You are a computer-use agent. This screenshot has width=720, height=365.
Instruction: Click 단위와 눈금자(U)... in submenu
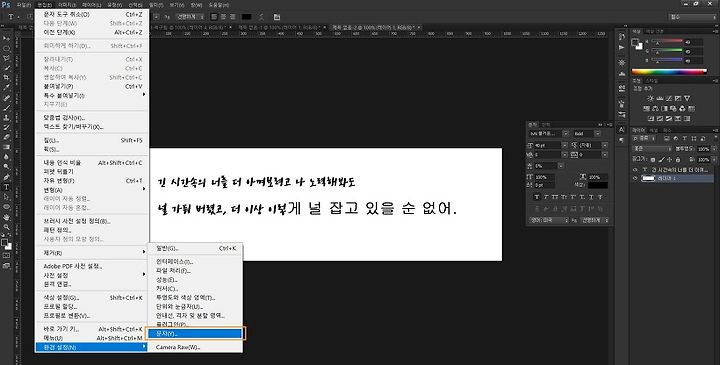click(194, 307)
